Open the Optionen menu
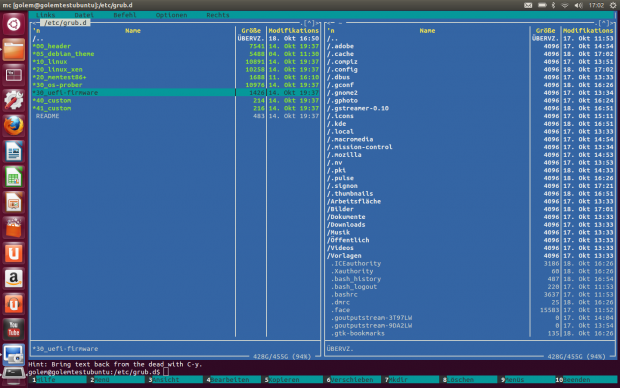The image size is (620, 388). coord(171,15)
